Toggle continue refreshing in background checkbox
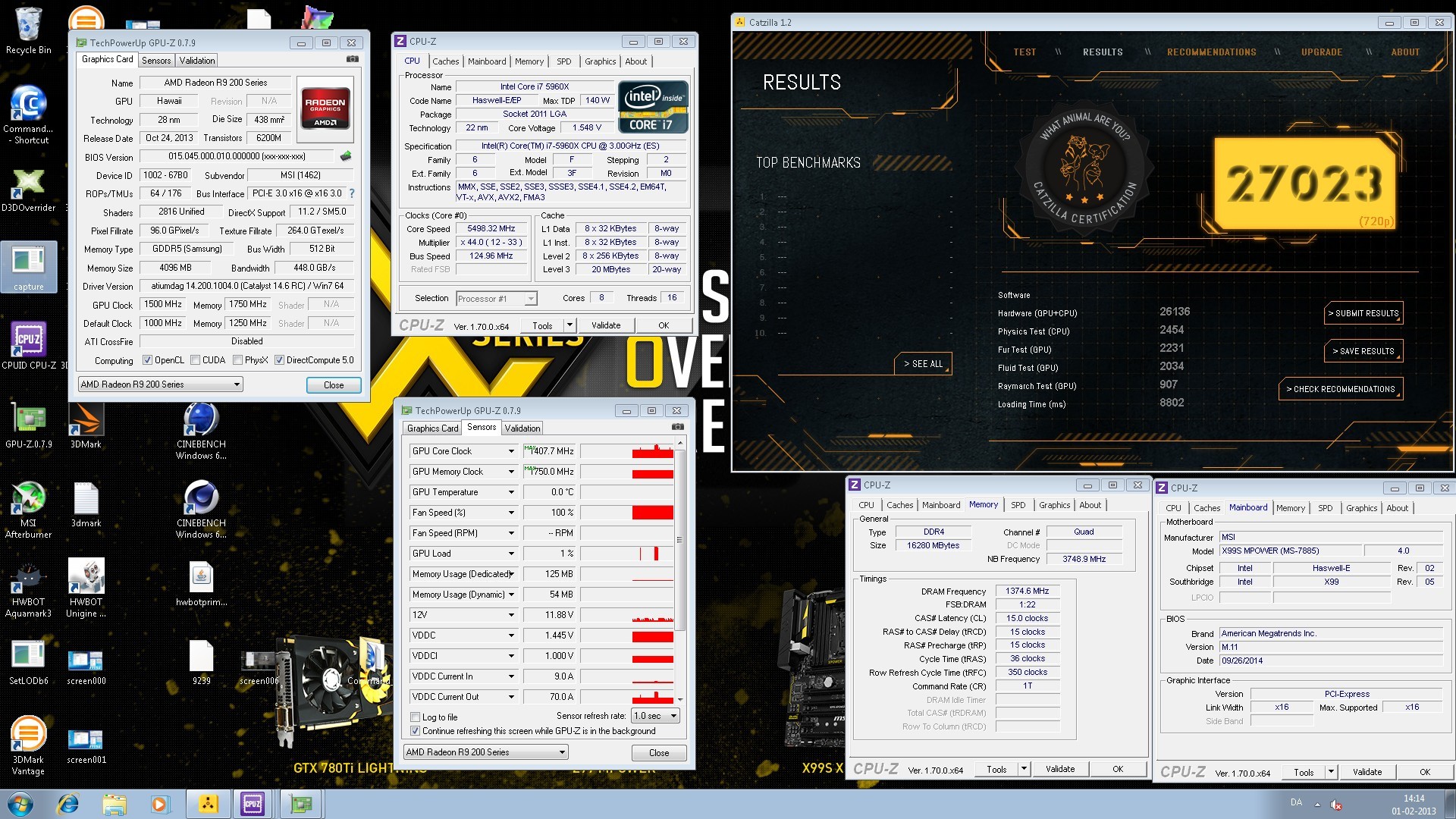 [415, 731]
